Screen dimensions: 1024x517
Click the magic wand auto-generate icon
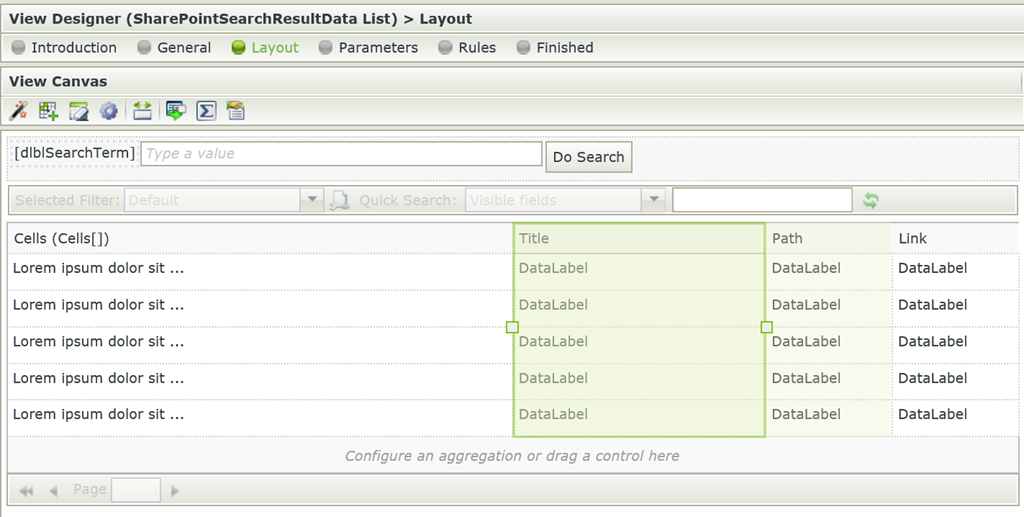[x=18, y=111]
